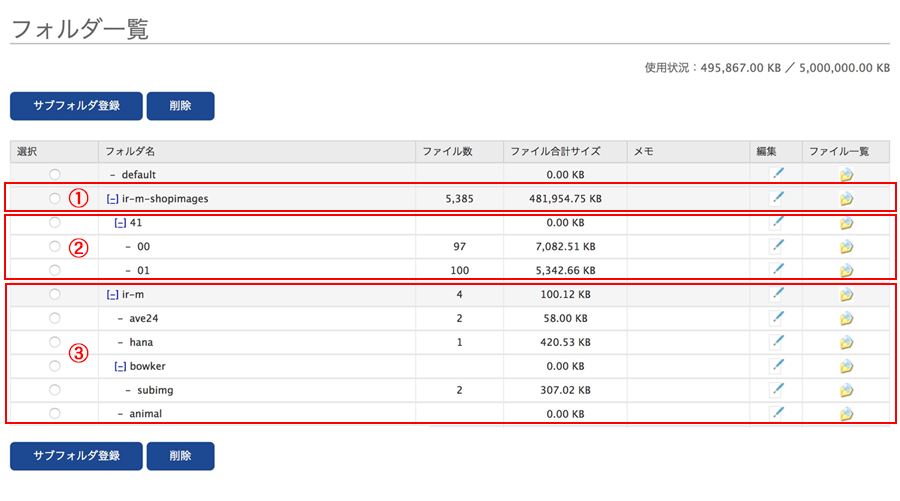Viewport: 900px width, 501px height.
Task: Collapse the ir-m-shopimages folder tree
Action: [112, 199]
